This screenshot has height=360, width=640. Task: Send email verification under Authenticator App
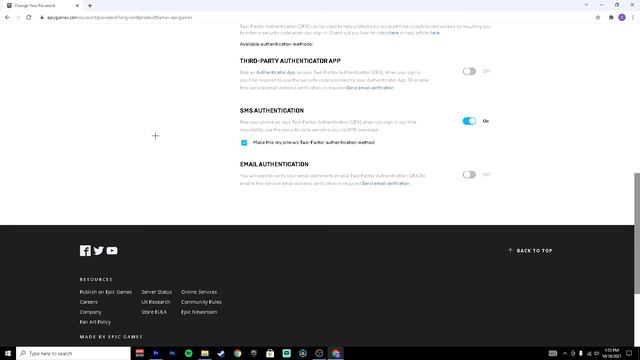coord(370,88)
